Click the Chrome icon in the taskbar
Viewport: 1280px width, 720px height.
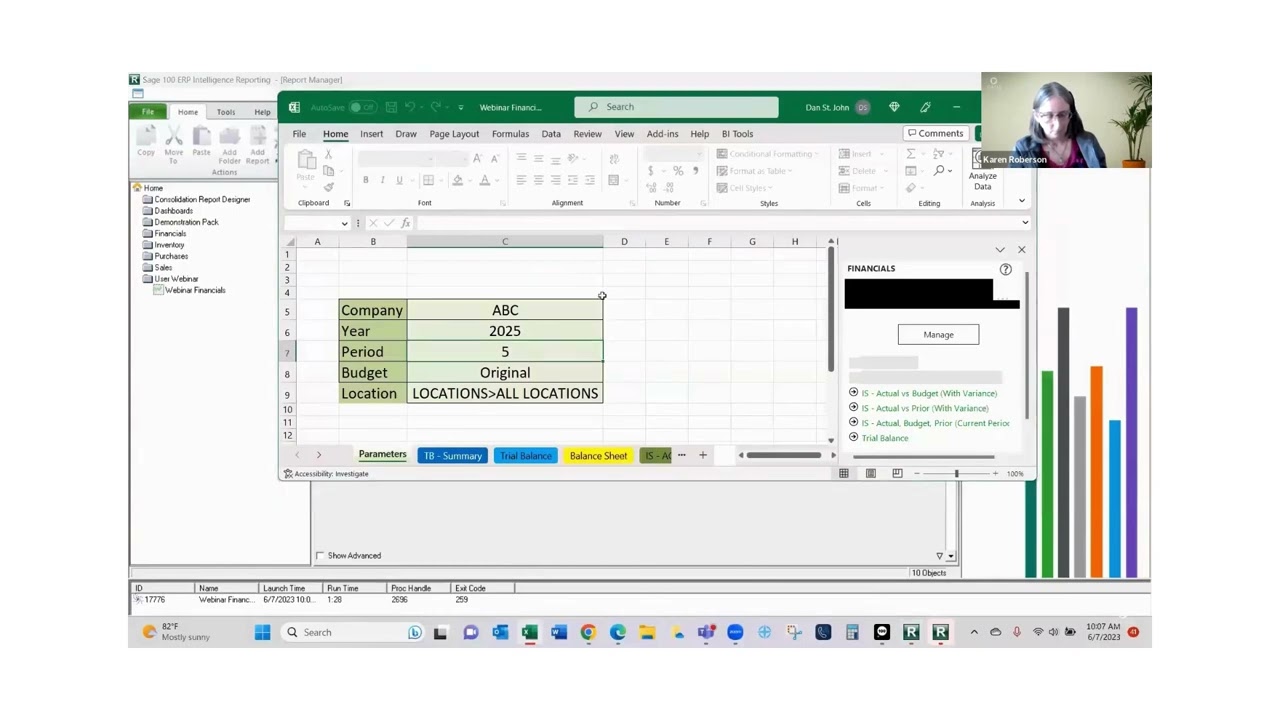[588, 632]
